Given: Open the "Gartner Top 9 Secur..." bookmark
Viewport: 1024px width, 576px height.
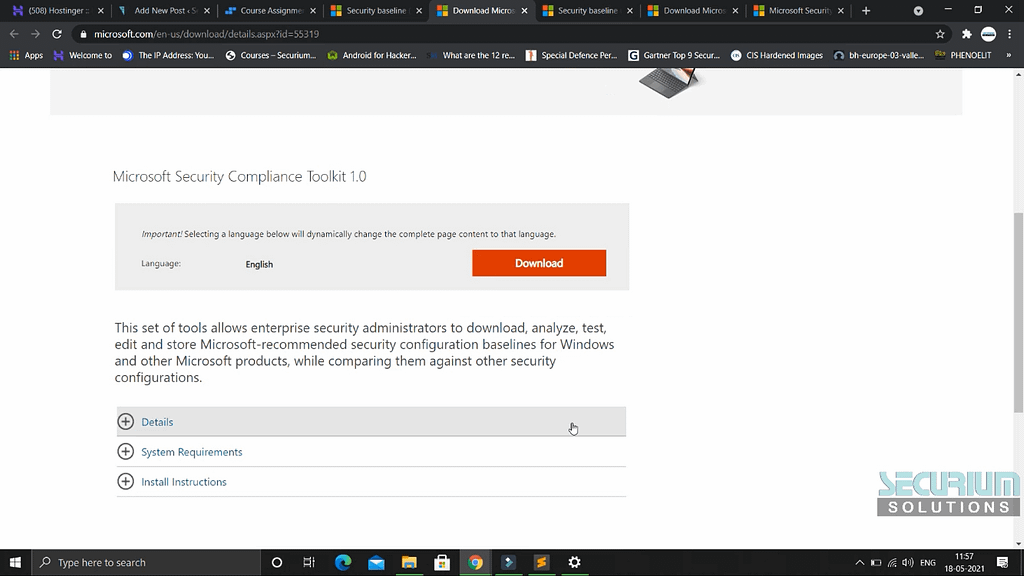Looking at the screenshot, I should (674, 56).
